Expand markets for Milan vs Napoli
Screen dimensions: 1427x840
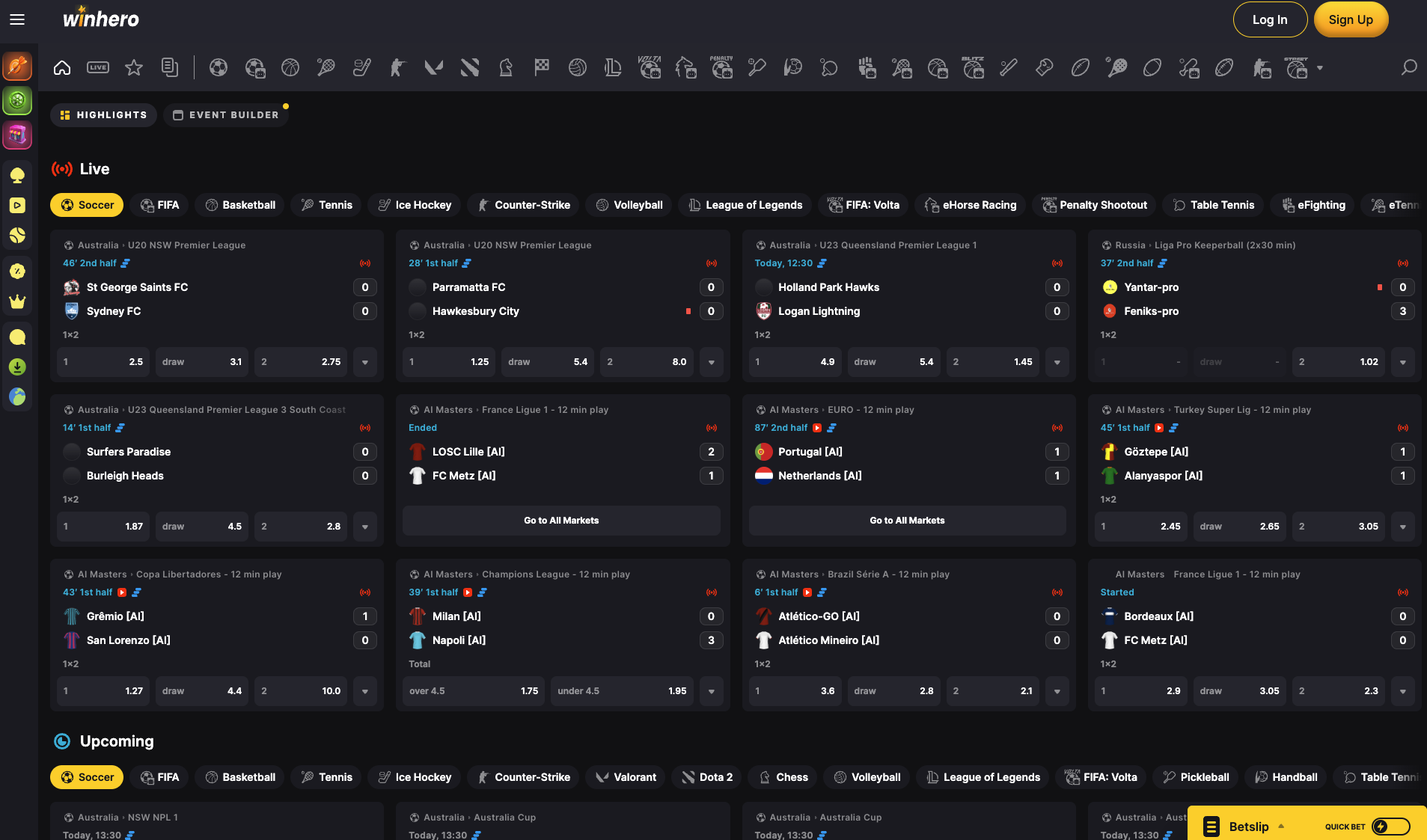pyautogui.click(x=712, y=691)
